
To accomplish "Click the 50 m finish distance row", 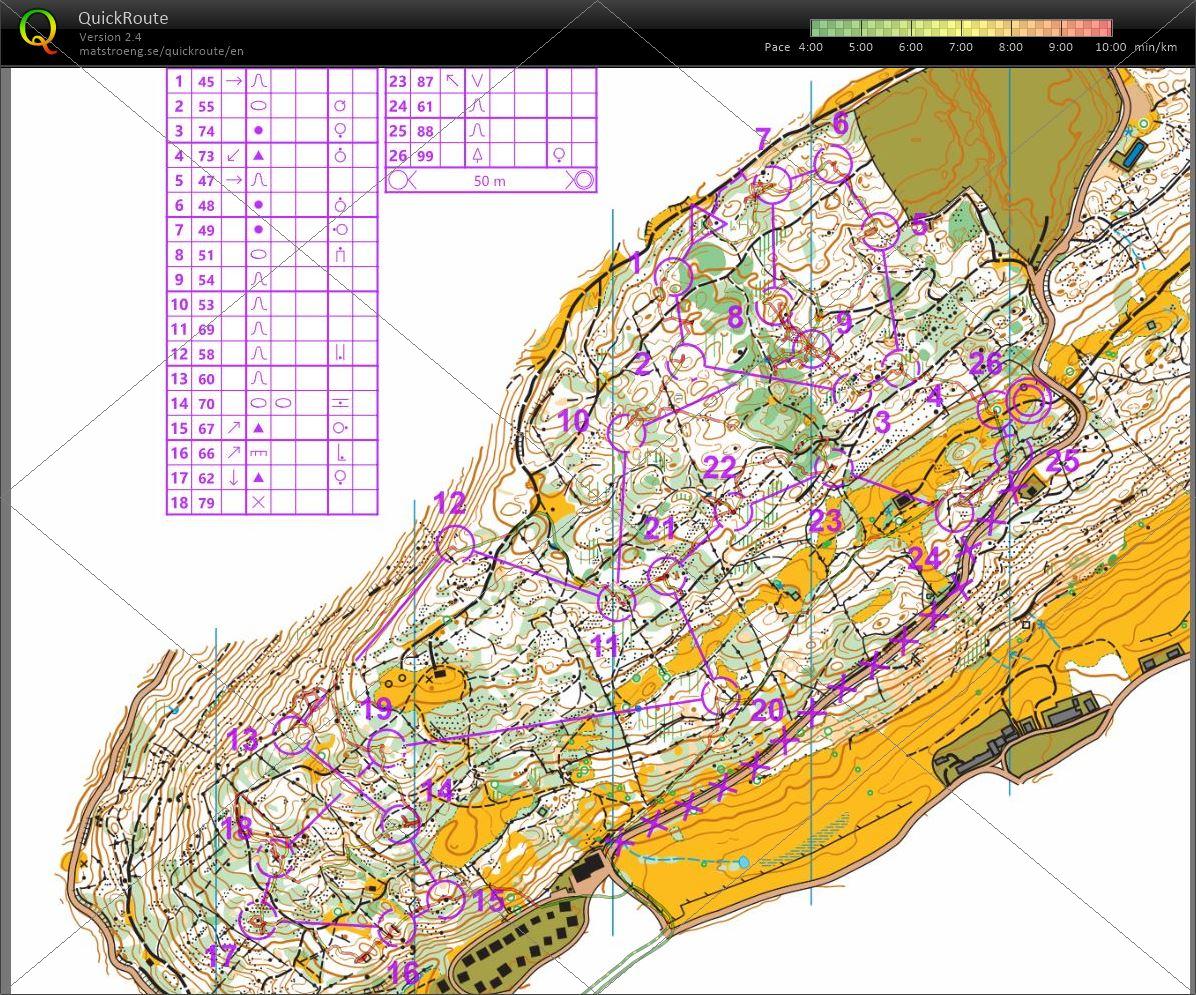I will point(490,181).
